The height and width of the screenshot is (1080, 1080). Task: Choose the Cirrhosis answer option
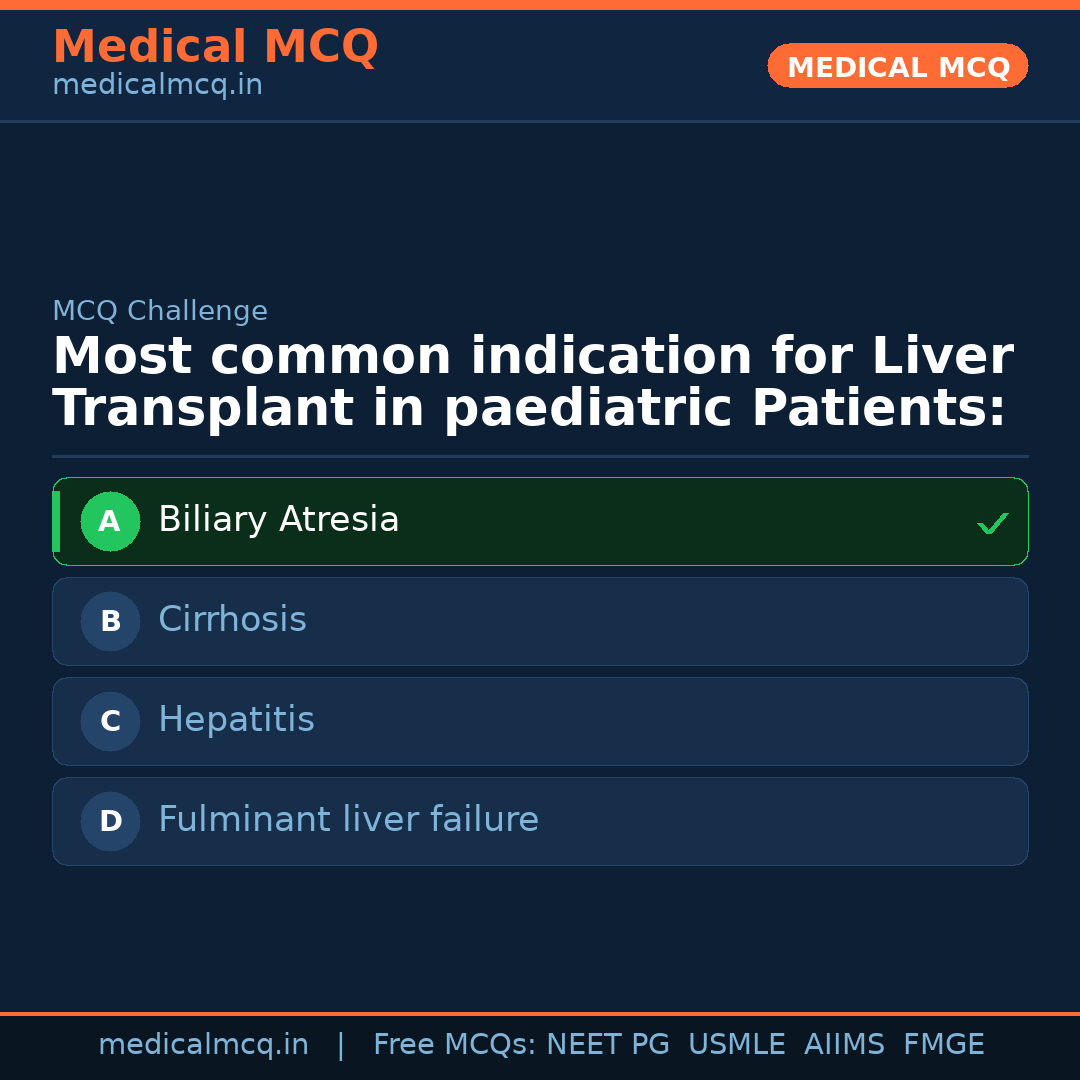pos(232,620)
